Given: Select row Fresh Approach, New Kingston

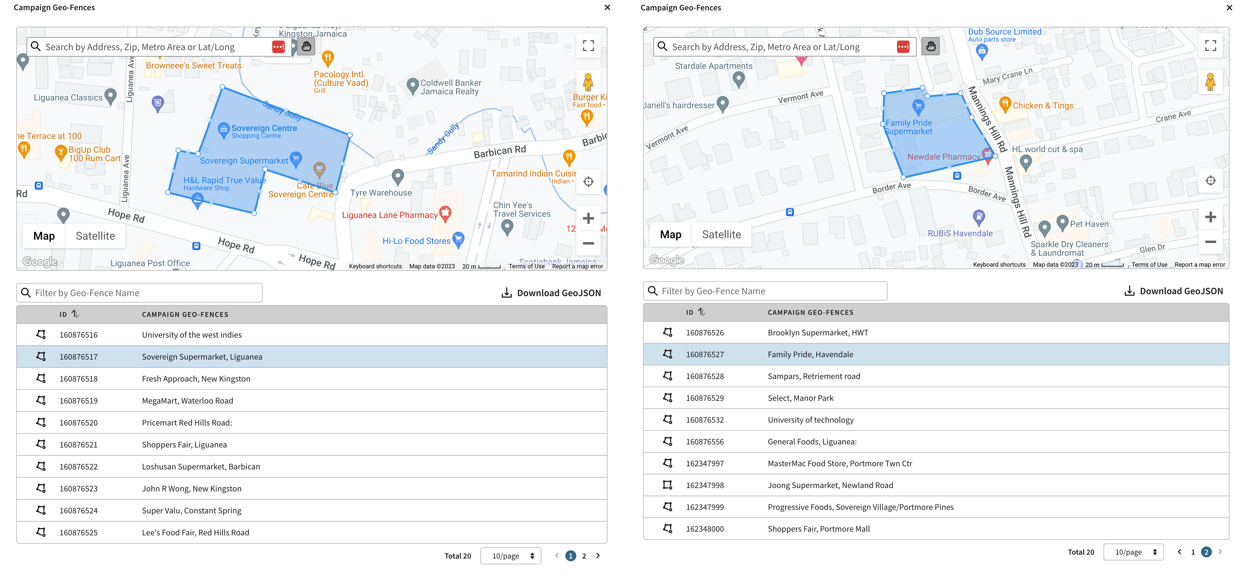Looking at the screenshot, I should (312, 379).
